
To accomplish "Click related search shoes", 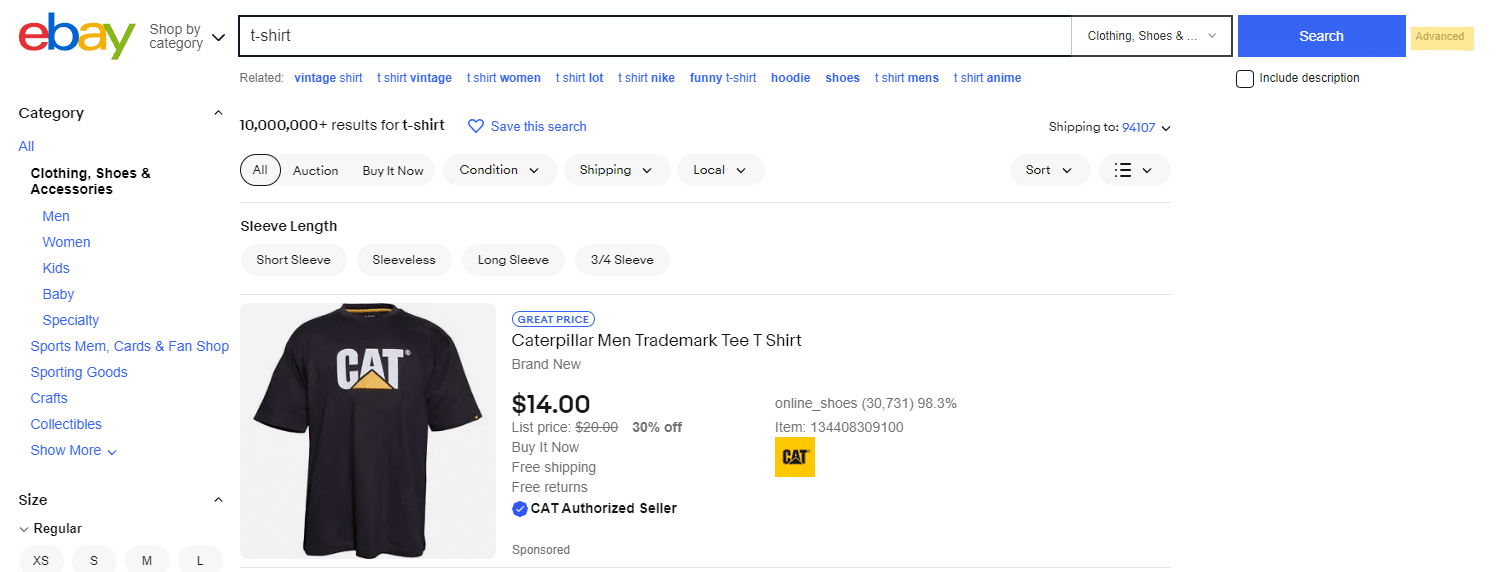I will point(842,78).
